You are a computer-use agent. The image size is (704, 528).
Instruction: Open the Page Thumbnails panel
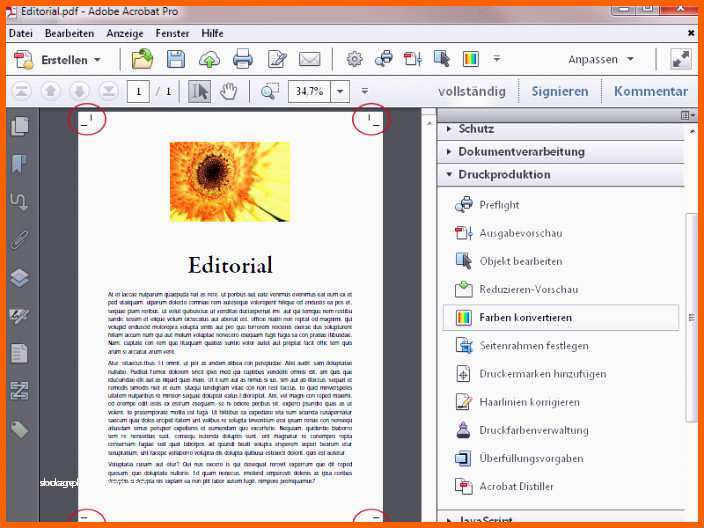coord(19,127)
